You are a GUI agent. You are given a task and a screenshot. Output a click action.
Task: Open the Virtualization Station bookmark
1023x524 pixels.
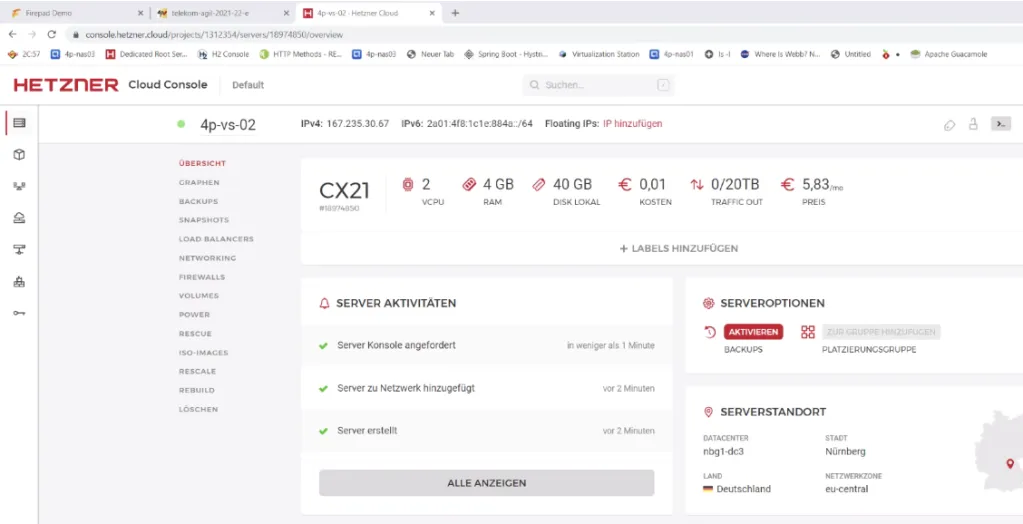(599, 54)
